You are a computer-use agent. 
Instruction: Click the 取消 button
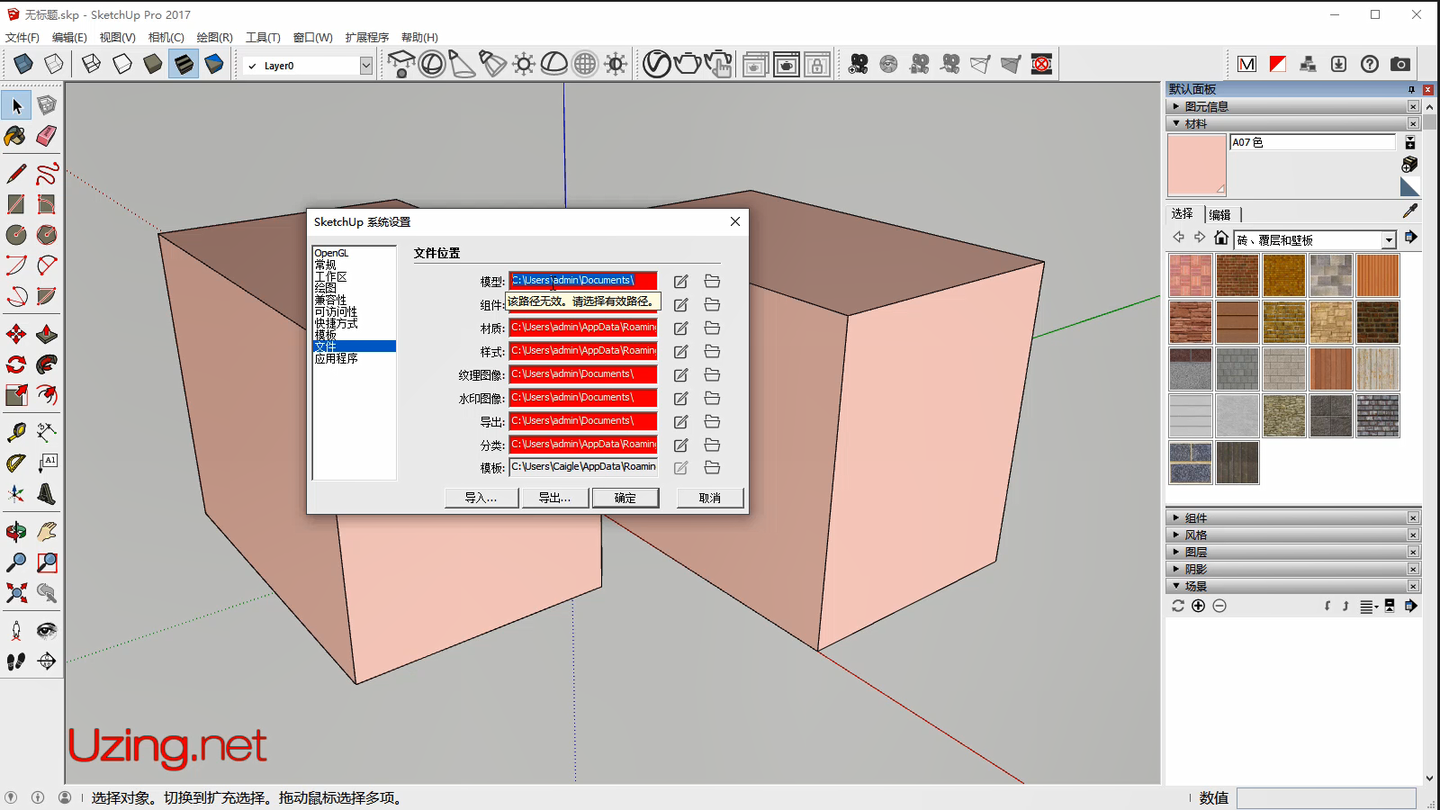point(710,498)
